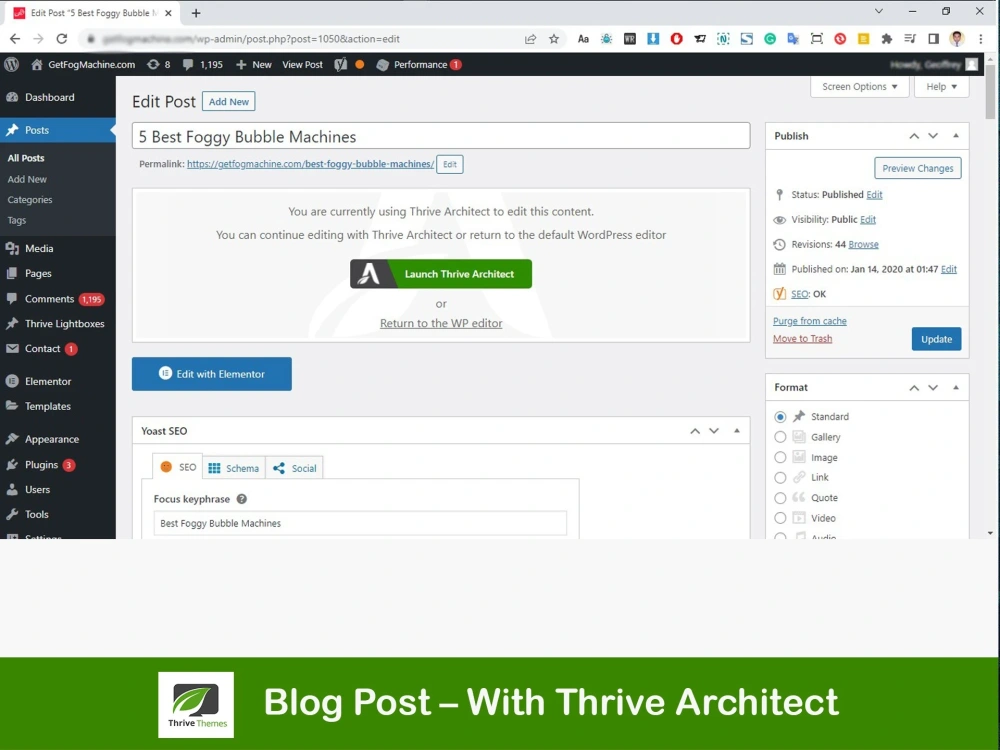Open GetFogMachine.com site home icon

click(37, 64)
